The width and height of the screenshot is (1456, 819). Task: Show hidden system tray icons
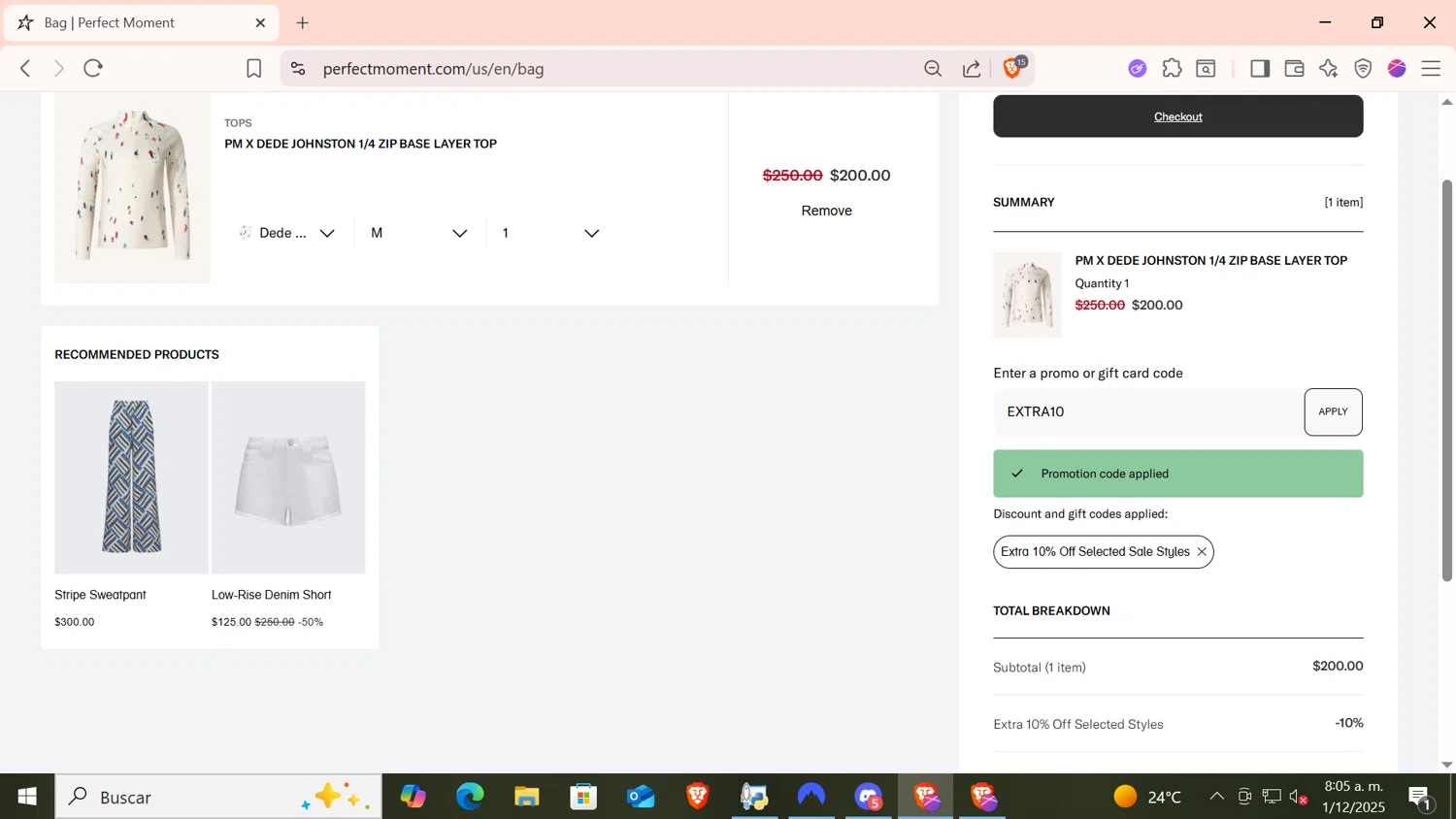[x=1216, y=797]
